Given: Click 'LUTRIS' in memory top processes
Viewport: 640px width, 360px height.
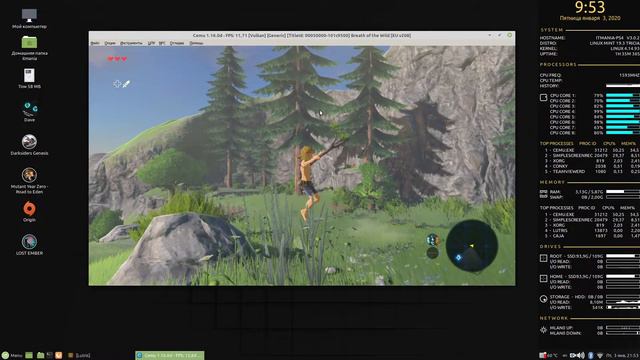Looking at the screenshot, I should 560,231.
